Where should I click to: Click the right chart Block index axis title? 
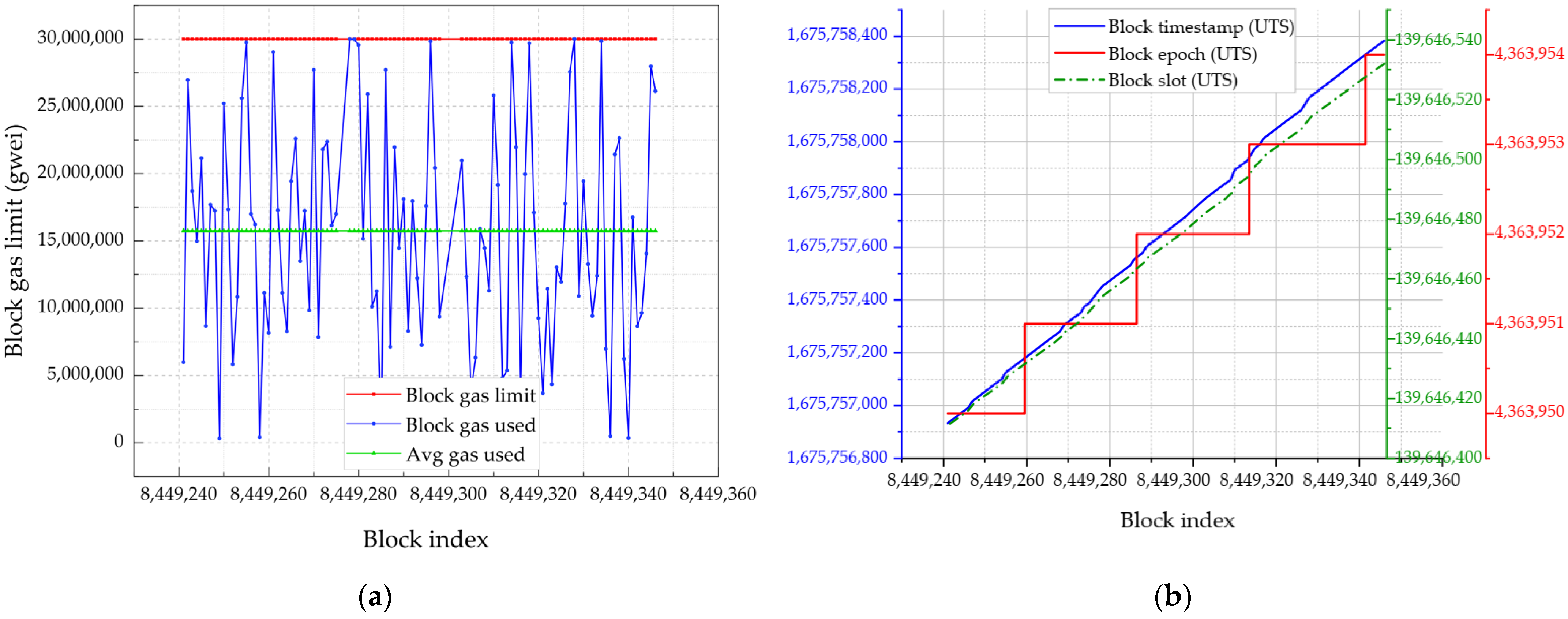(1177, 520)
